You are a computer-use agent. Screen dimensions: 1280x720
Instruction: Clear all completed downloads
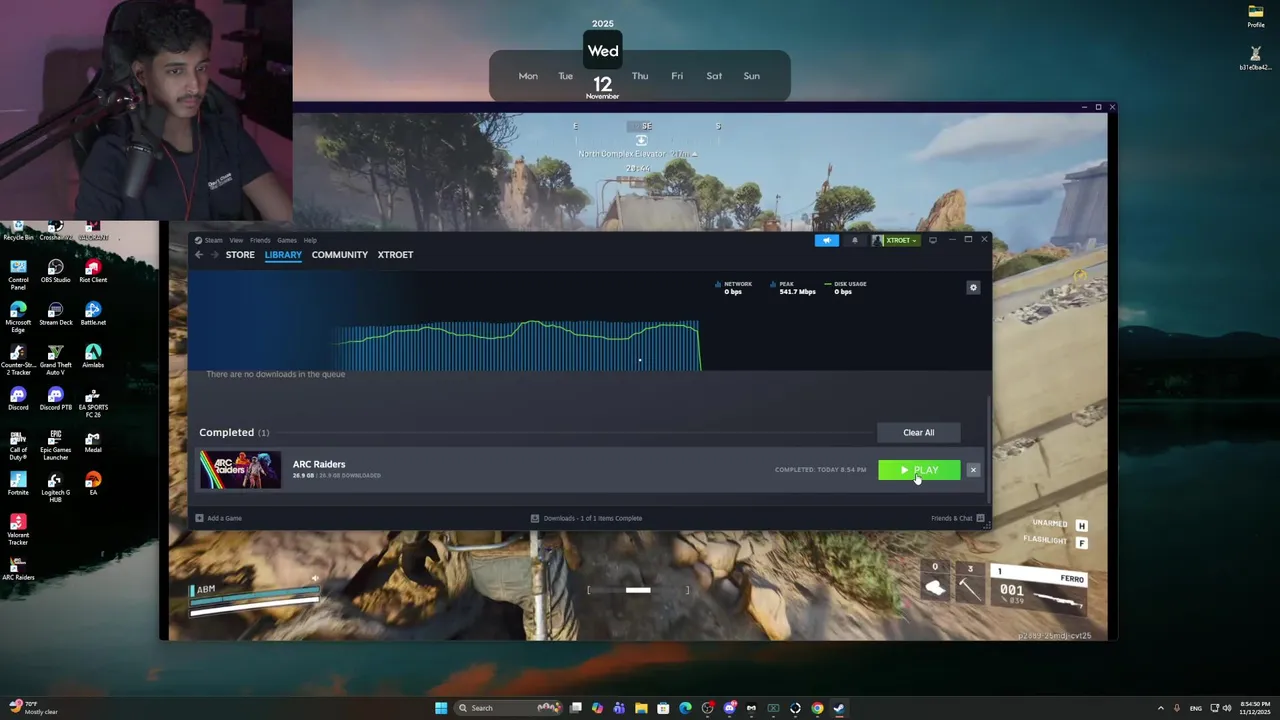click(918, 432)
